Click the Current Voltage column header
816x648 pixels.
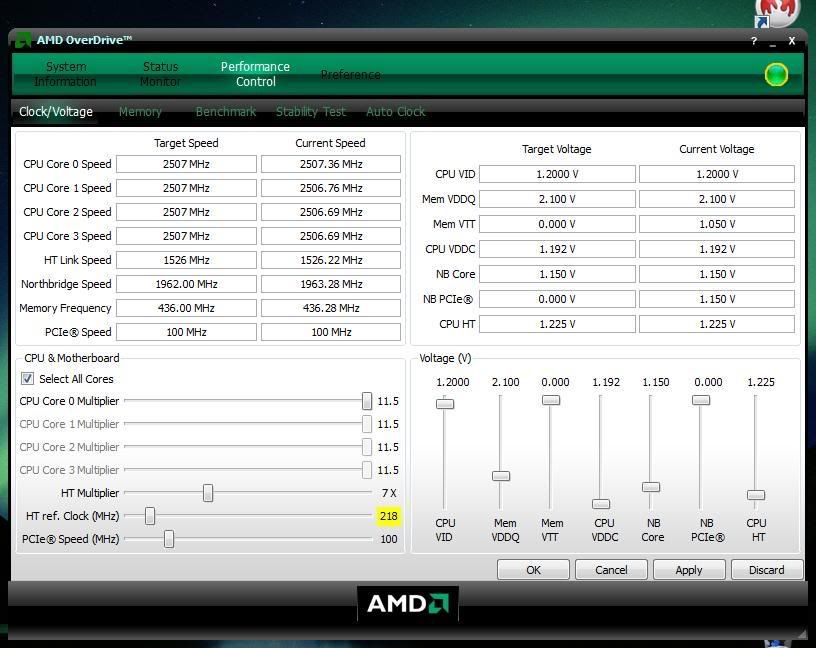(717, 149)
